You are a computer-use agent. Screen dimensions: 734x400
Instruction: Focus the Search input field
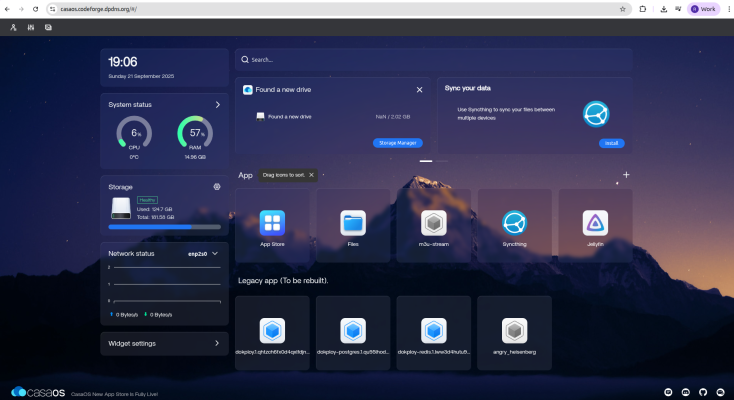coord(433,59)
